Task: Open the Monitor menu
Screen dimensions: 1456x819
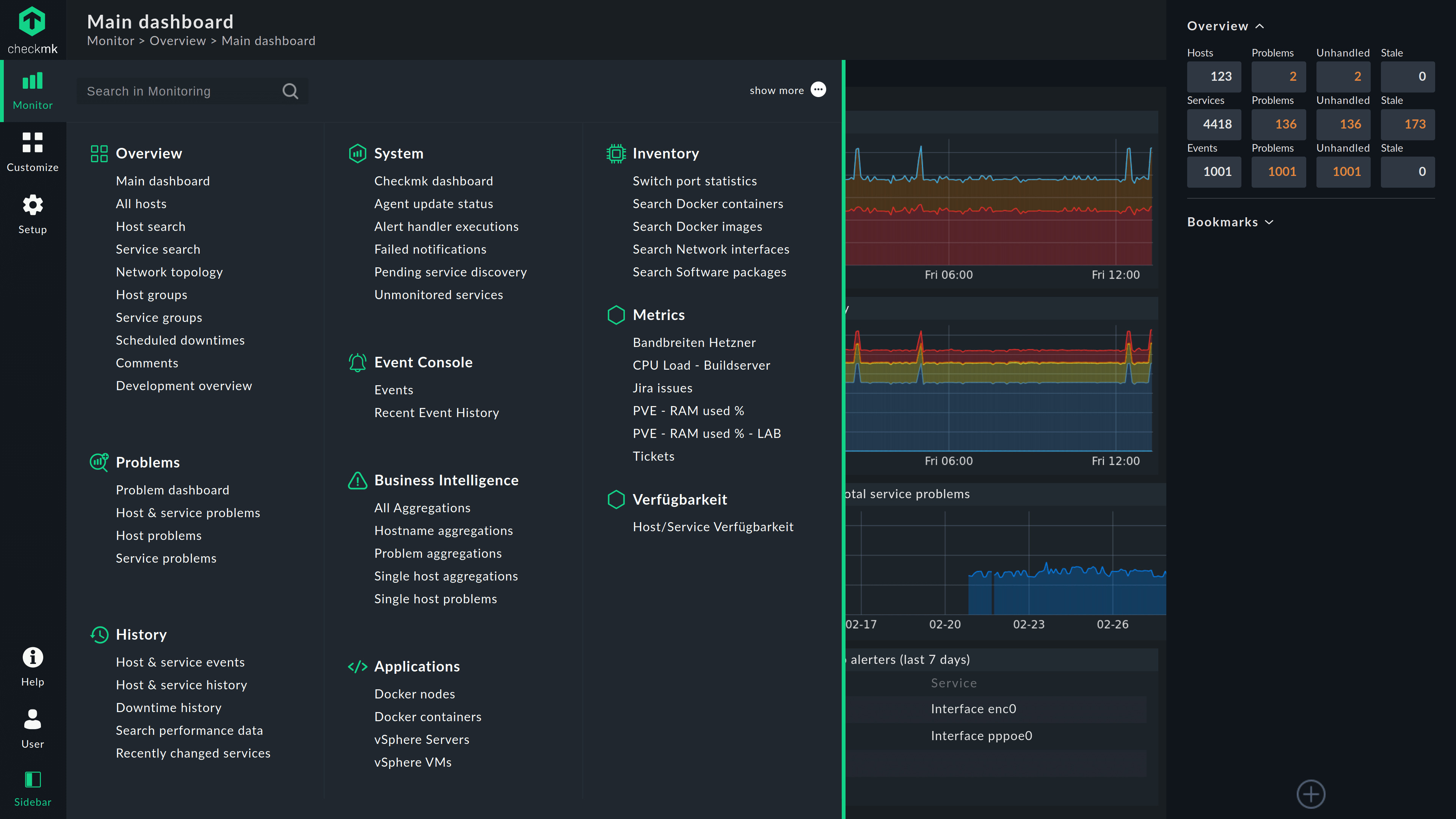Action: click(x=32, y=91)
